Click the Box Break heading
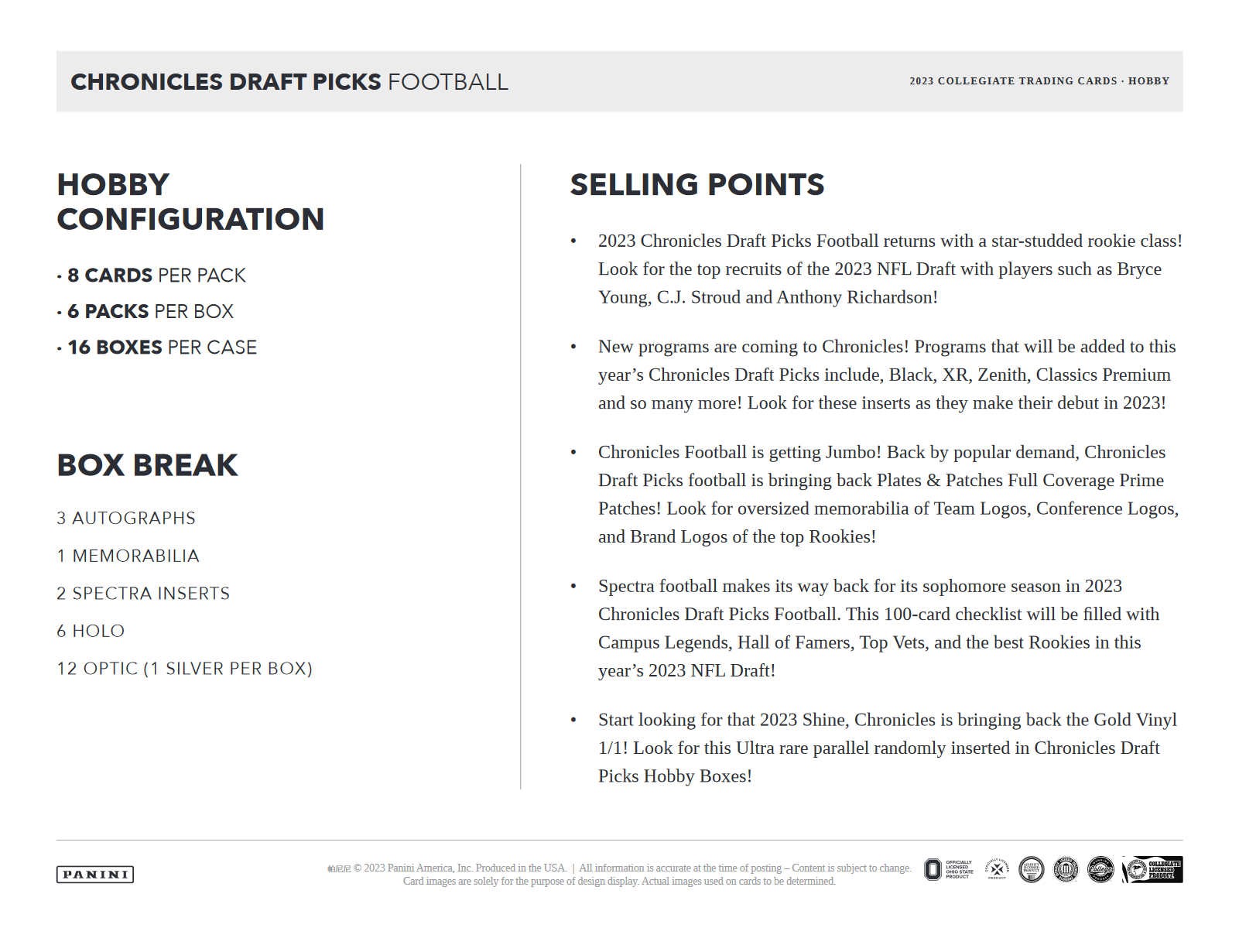The image size is (1239, 952). [147, 465]
